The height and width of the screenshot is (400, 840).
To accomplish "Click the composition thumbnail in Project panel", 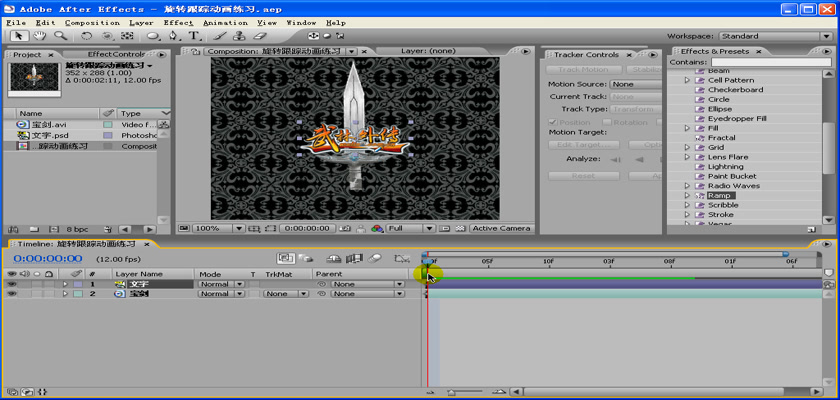I will pyautogui.click(x=34, y=79).
